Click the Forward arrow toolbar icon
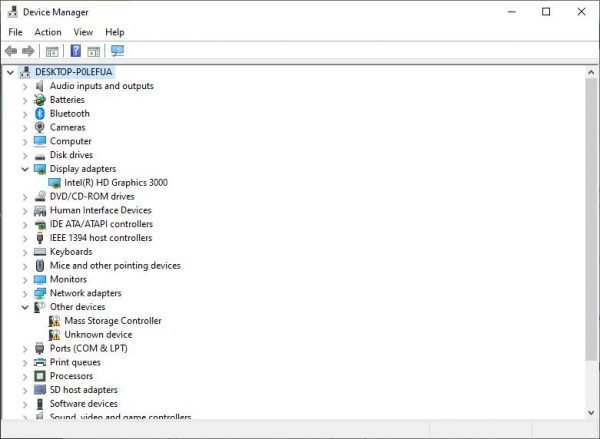This screenshot has width=600, height=439. (x=28, y=51)
